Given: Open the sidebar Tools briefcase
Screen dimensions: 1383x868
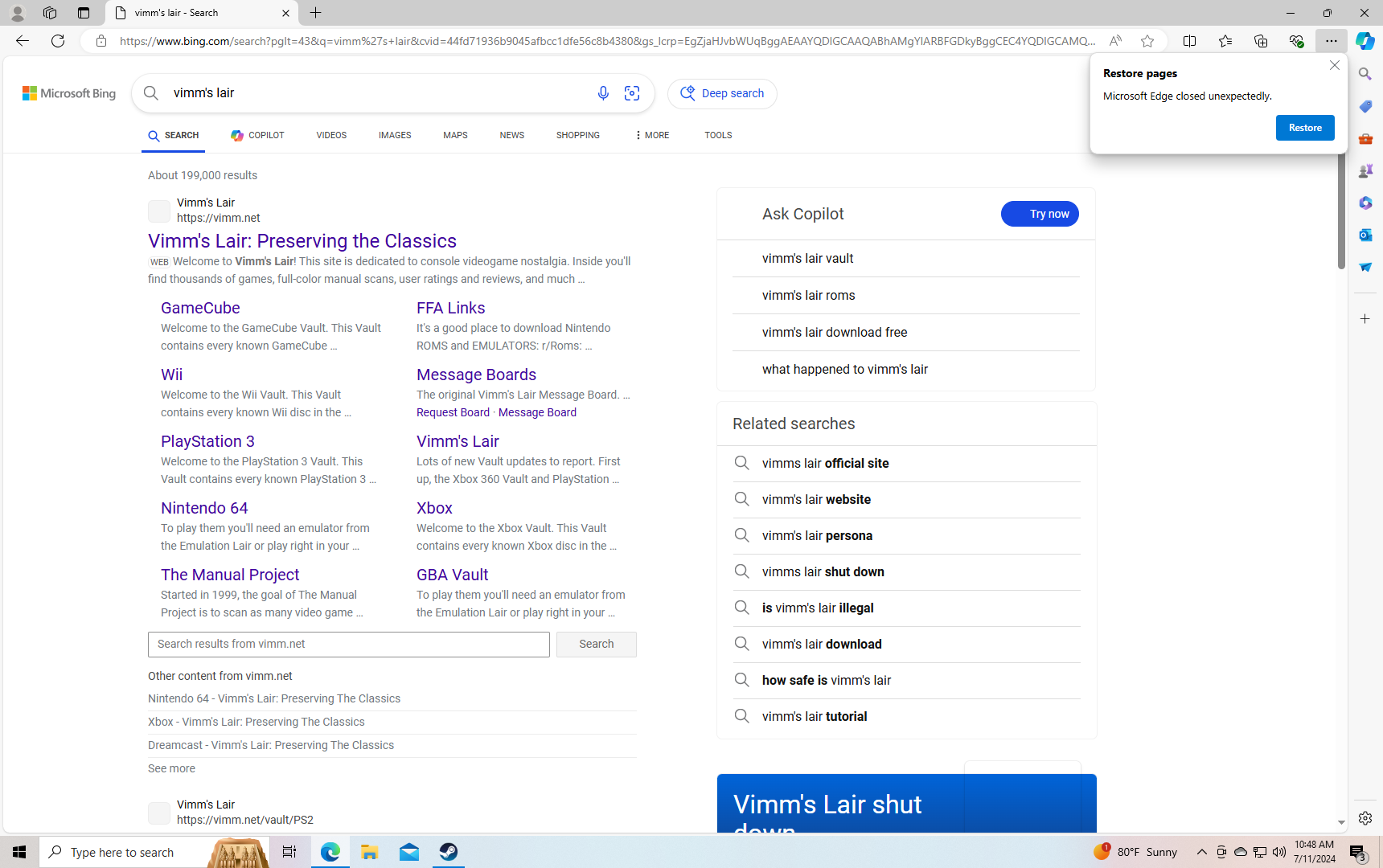Looking at the screenshot, I should tap(1365, 138).
